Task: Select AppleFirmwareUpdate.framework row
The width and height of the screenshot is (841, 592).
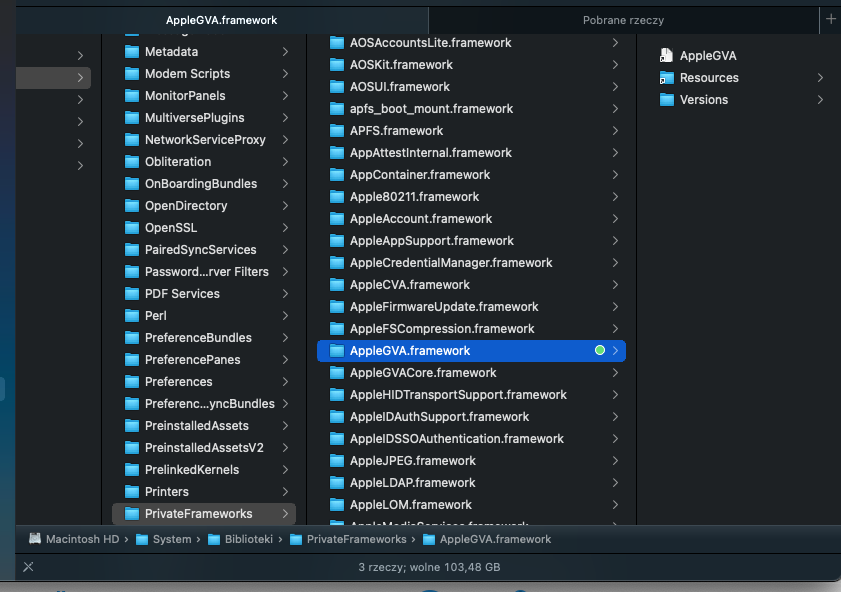Action: 471,307
